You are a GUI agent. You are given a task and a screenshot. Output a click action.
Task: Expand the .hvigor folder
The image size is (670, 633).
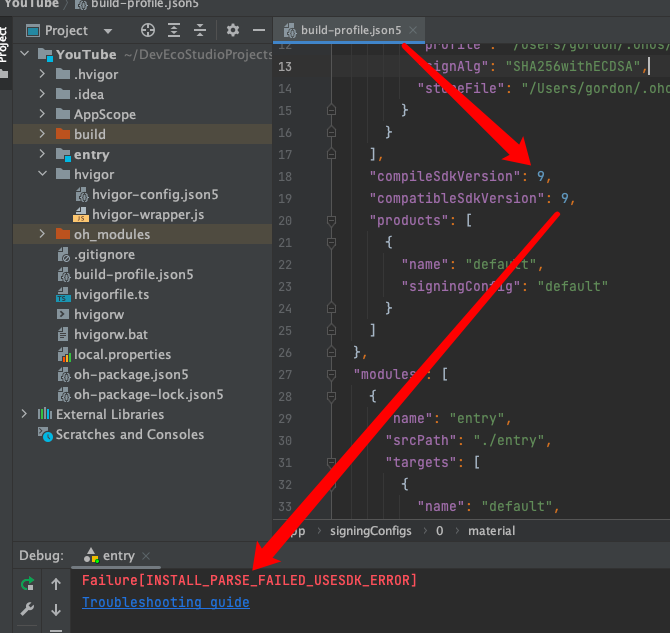click(42, 74)
